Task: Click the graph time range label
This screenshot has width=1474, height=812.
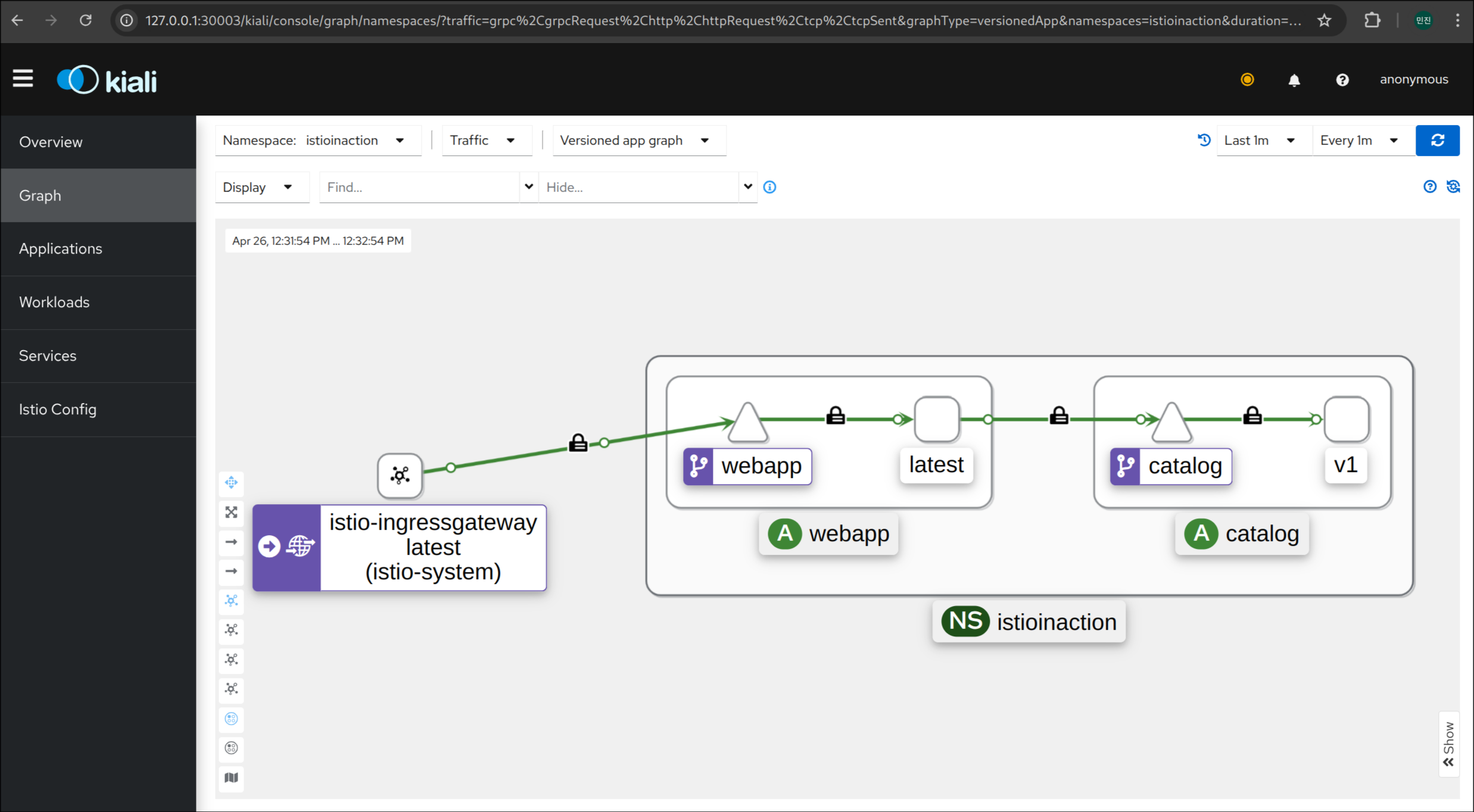Action: [318, 241]
